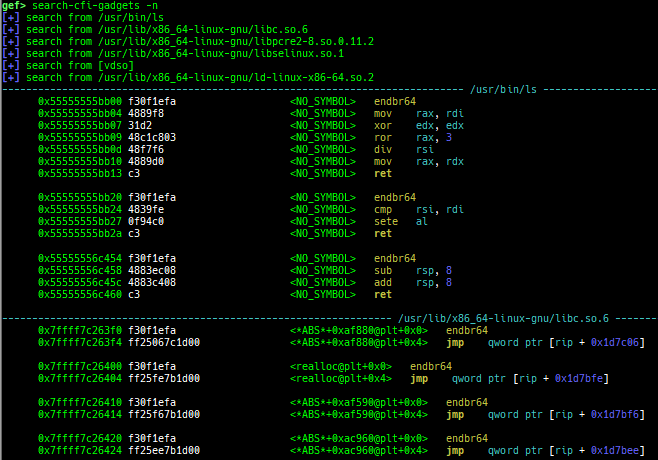Click opcode bytes 31d2
658x460 pixels.
(x=140, y=125)
